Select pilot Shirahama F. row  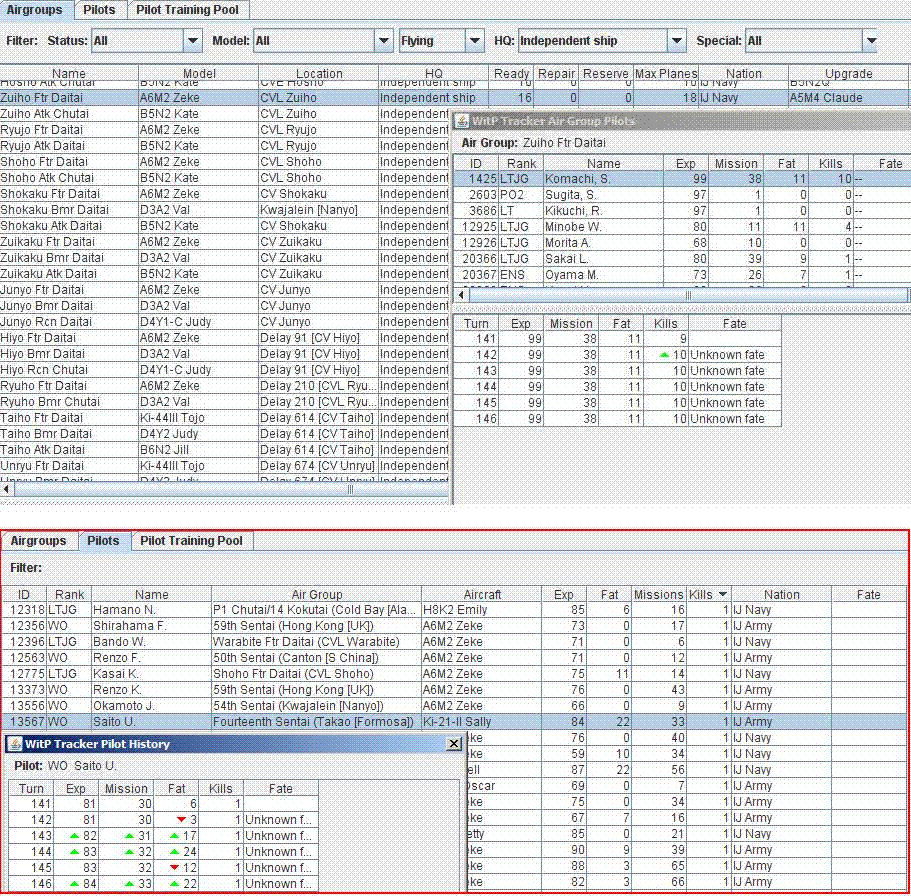[x=456, y=626]
